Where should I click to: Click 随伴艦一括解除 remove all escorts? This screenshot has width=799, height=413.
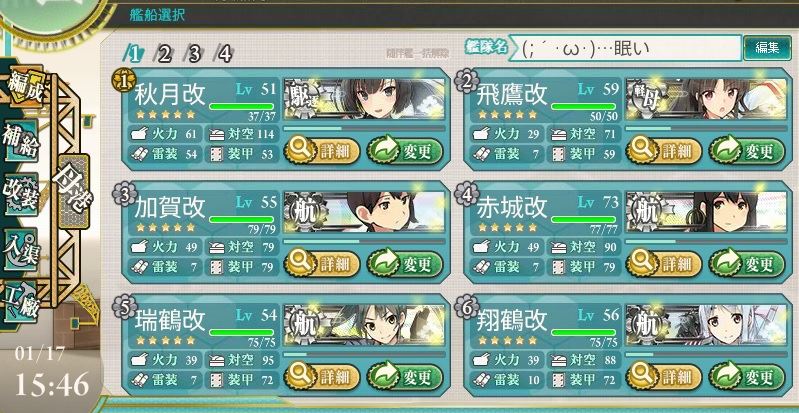418,55
